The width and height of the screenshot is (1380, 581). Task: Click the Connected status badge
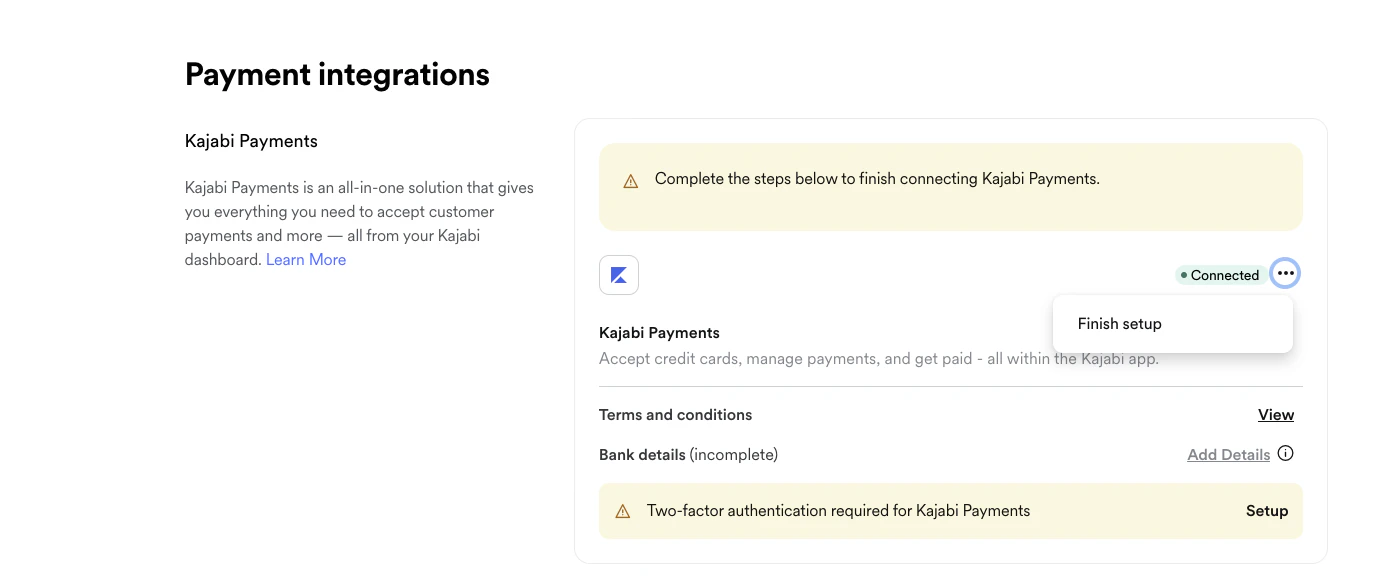tap(1219, 275)
